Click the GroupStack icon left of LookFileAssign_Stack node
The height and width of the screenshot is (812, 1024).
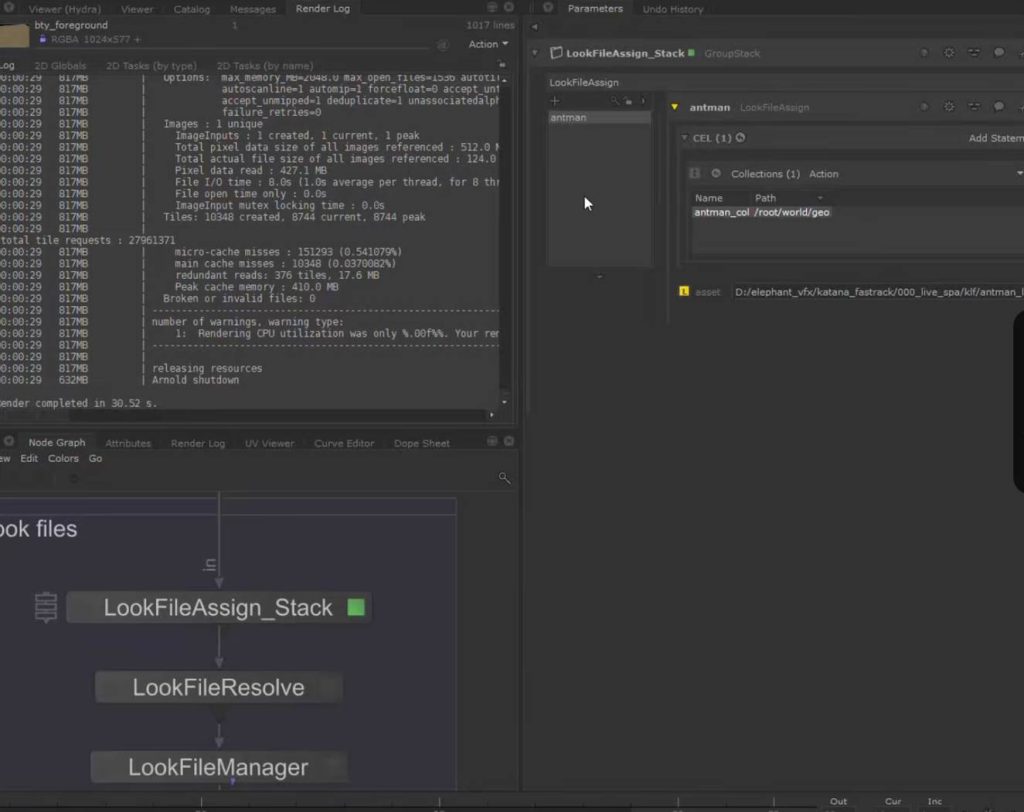pyautogui.click(x=46, y=608)
